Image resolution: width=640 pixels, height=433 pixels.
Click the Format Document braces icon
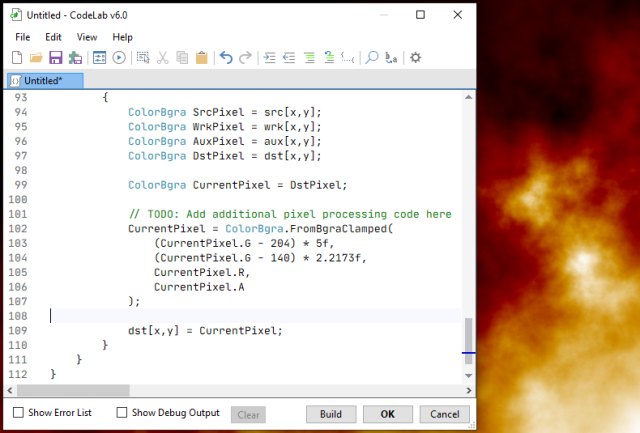348,58
